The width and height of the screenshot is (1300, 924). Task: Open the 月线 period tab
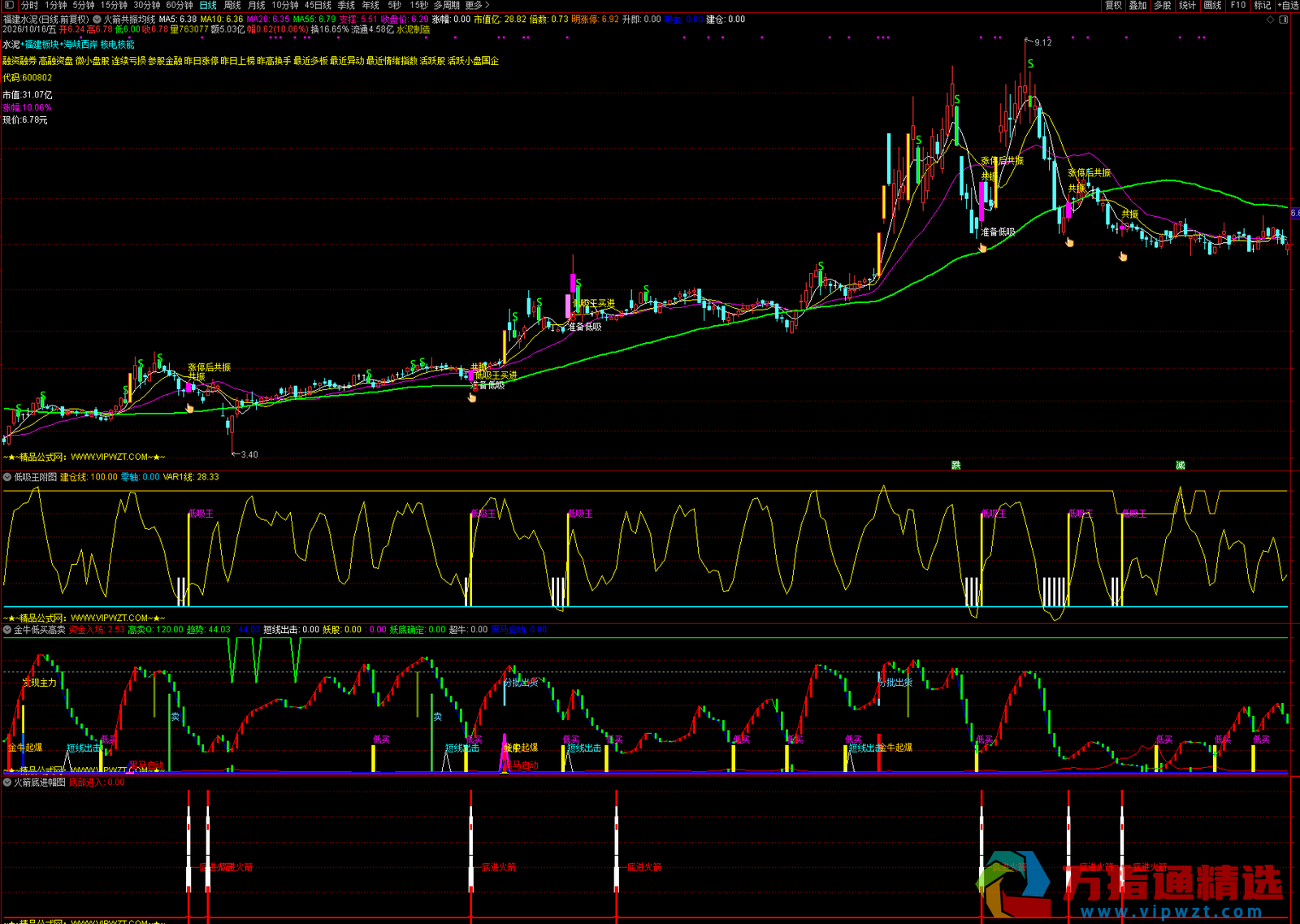tap(257, 5)
